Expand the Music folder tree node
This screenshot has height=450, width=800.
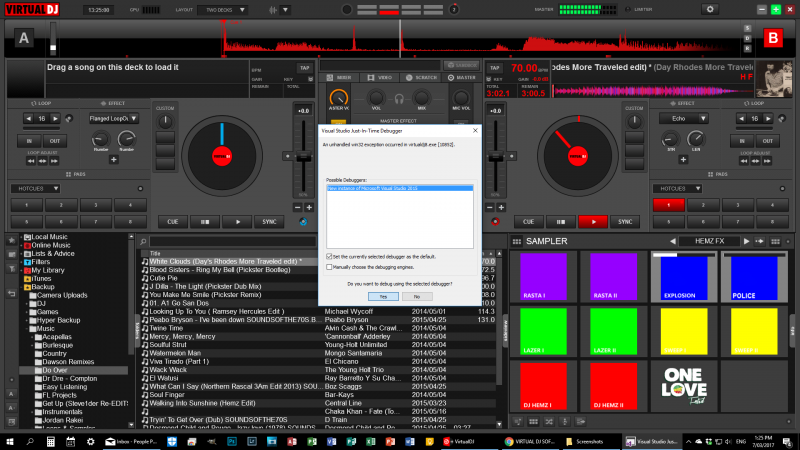[x=27, y=329]
